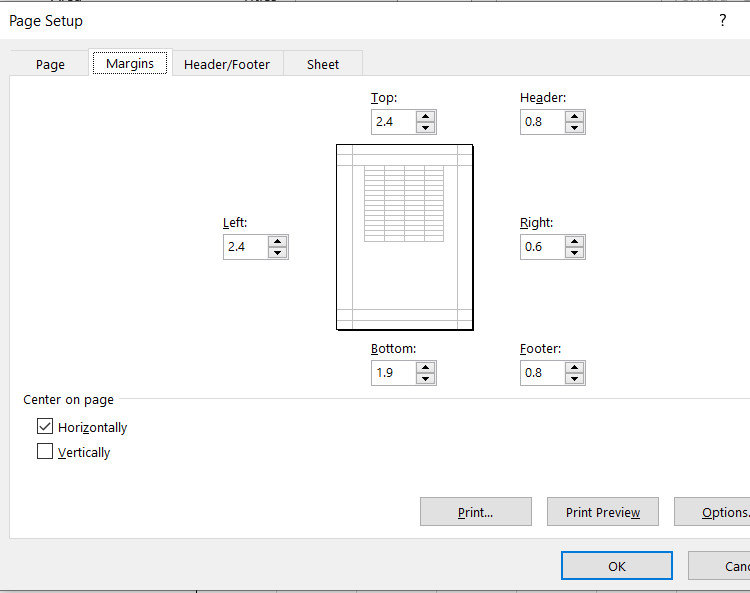750x593 pixels.
Task: Decrease the Bottom margin with down arrow
Action: (x=425, y=379)
